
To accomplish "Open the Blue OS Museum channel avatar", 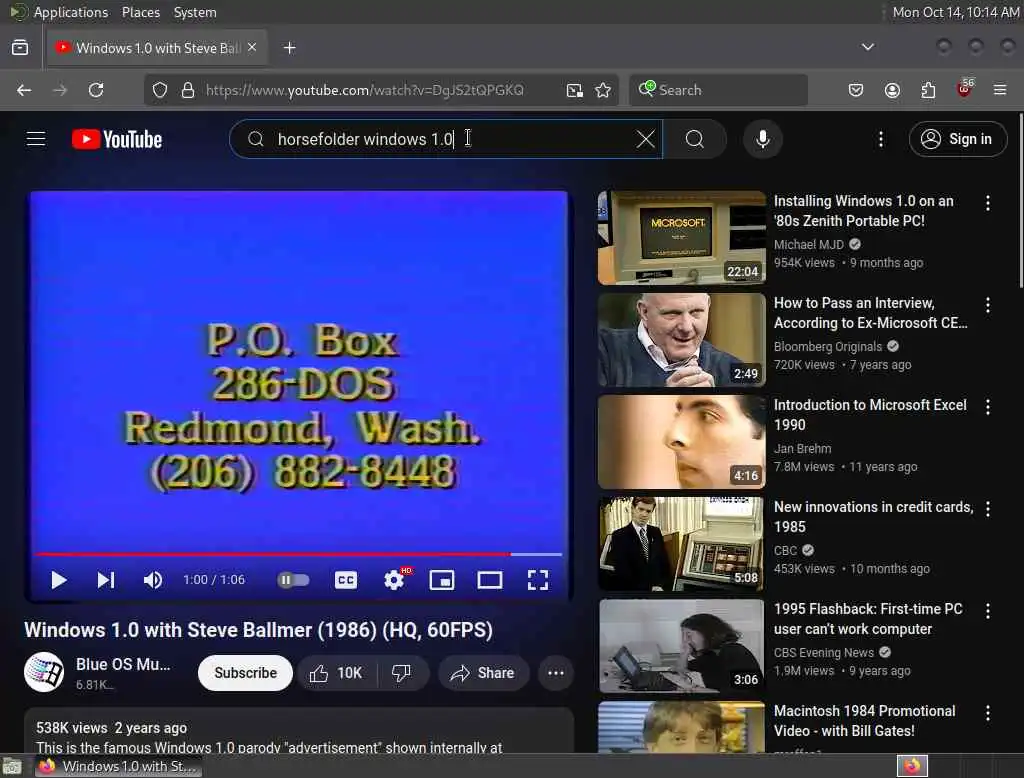I will [44, 672].
